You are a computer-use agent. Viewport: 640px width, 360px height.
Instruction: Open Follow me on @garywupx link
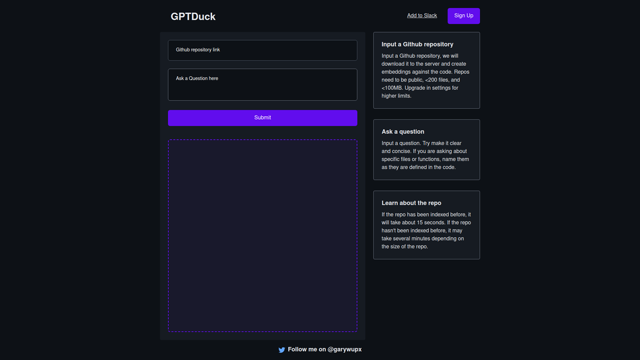click(324, 349)
